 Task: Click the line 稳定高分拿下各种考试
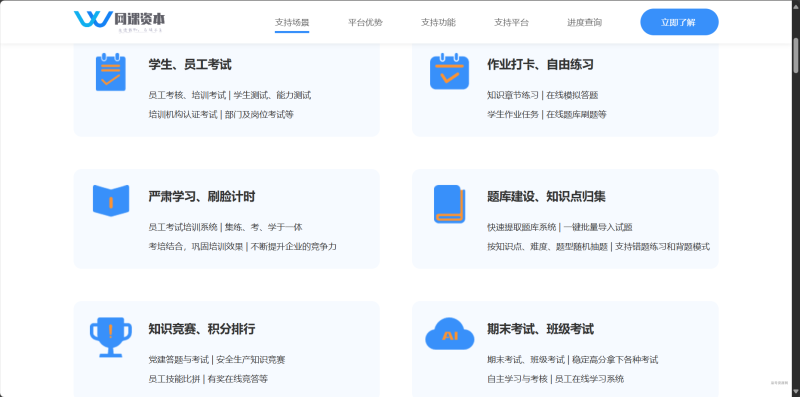tap(615, 359)
